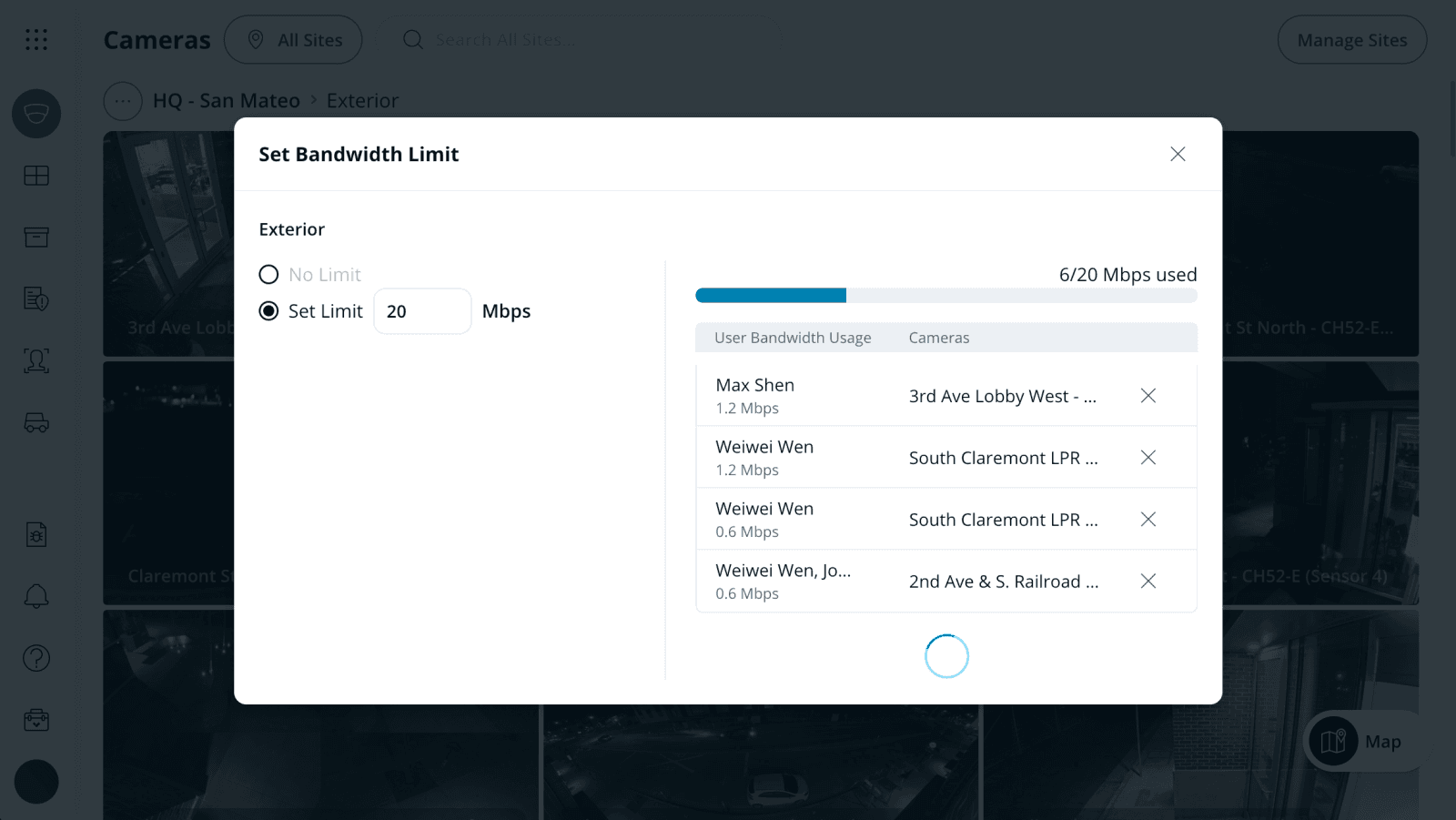Screen dimensions: 1456x820
Task: Open the multi-view layout icon
Action: (36, 176)
